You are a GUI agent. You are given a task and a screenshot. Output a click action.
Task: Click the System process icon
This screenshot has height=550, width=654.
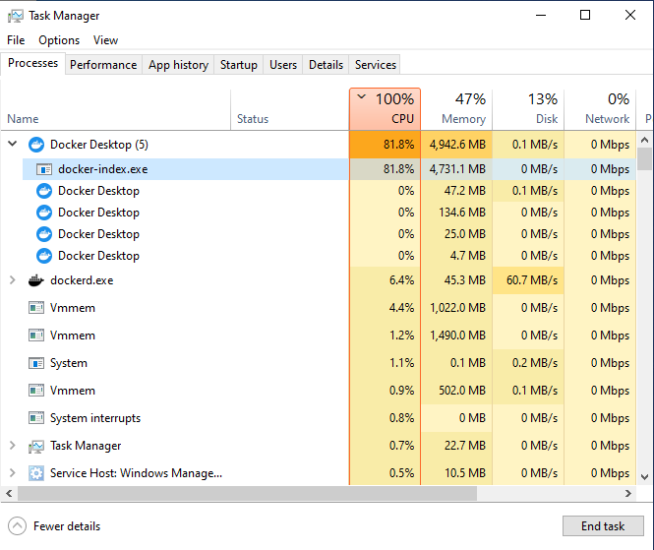tap(37, 363)
